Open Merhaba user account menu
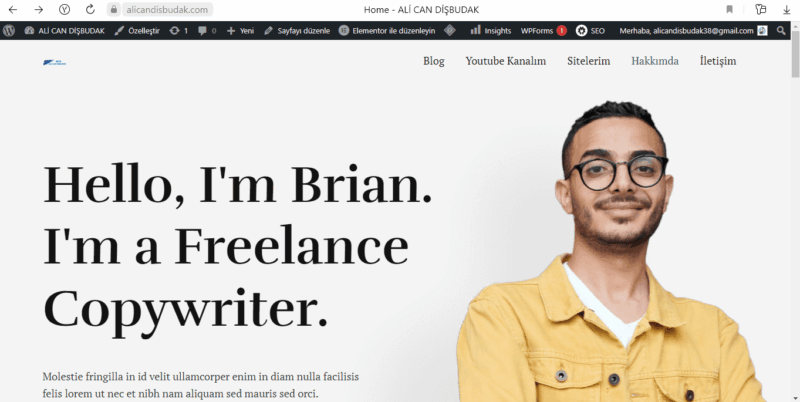The image size is (800, 402). tap(693, 31)
